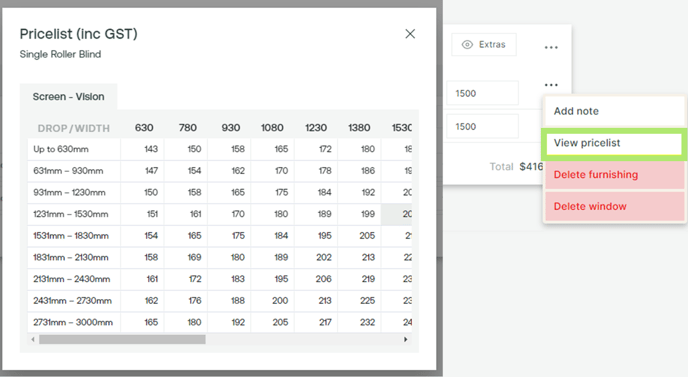The image size is (688, 377).
Task: Click the upper 1500 input field
Action: pyautogui.click(x=482, y=93)
